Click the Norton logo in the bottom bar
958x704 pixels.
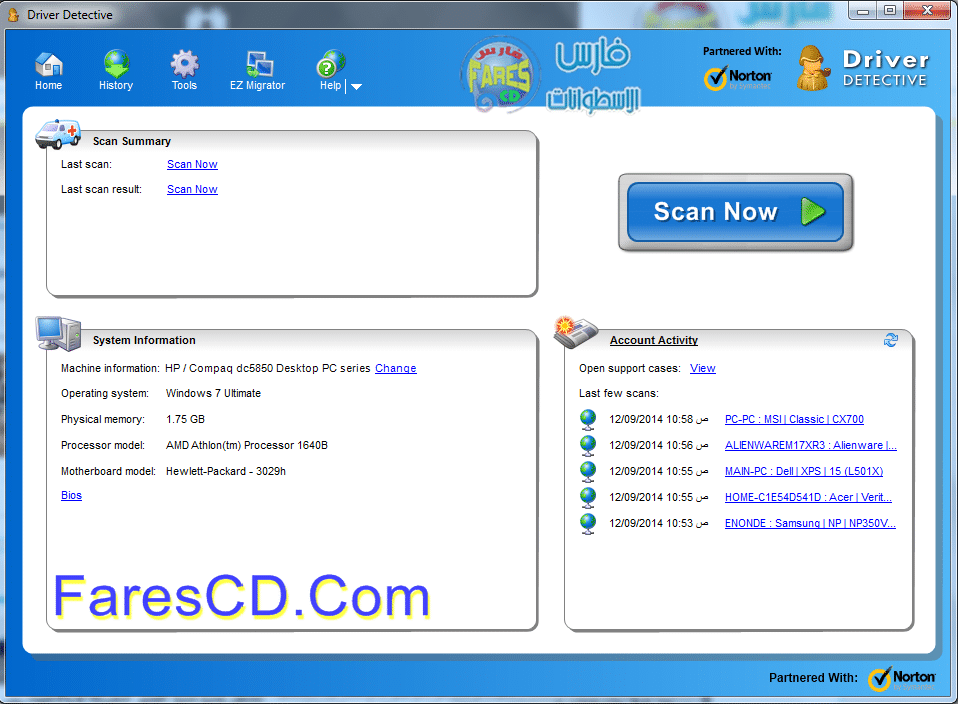coord(902,679)
